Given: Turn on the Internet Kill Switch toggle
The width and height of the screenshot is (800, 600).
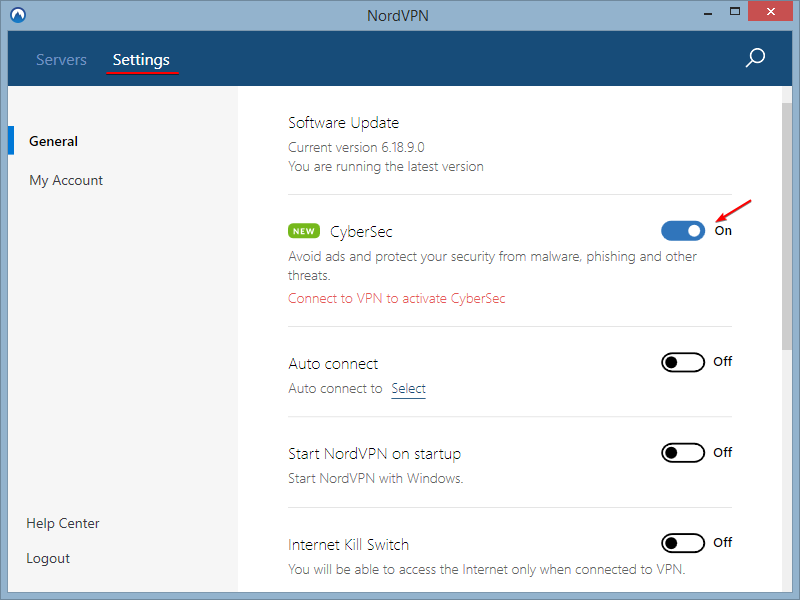Looking at the screenshot, I should (683, 543).
